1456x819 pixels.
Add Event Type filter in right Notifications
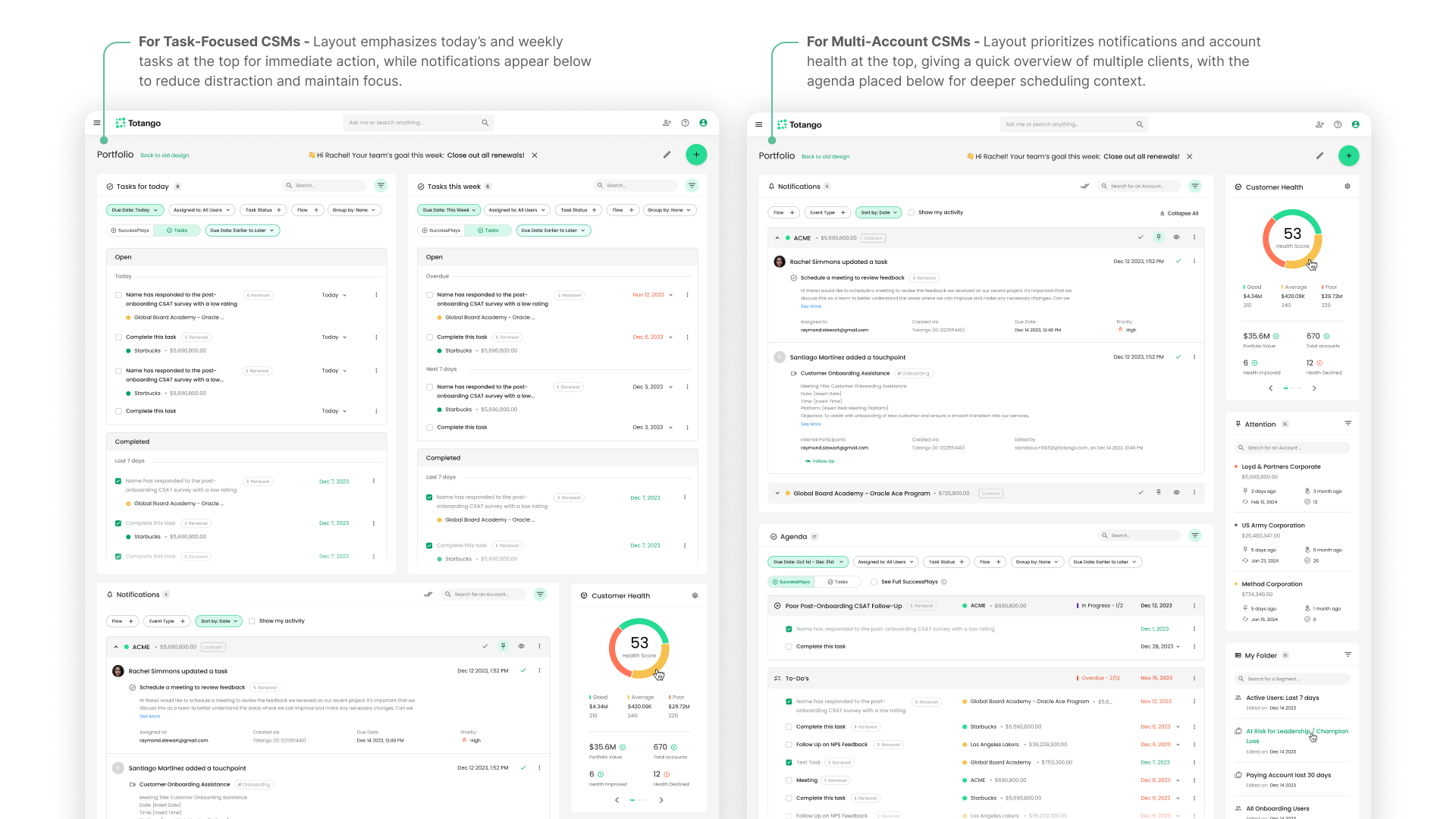click(x=827, y=212)
